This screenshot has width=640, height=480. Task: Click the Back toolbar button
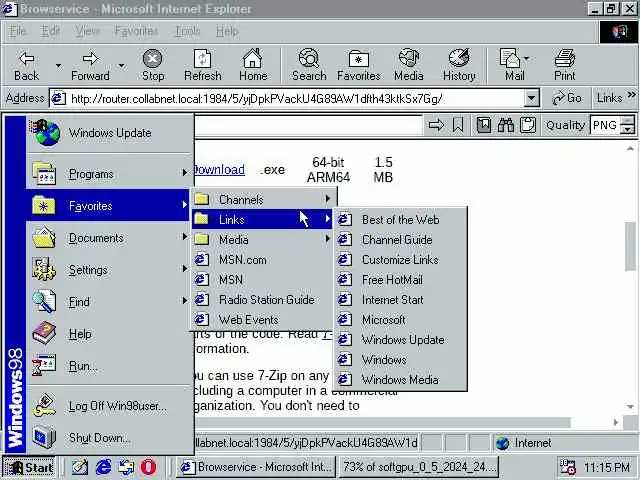coord(27,65)
